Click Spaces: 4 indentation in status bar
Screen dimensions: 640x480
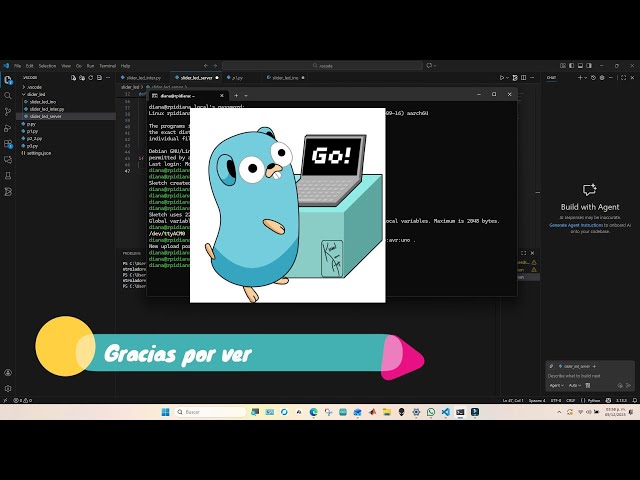pyautogui.click(x=537, y=400)
